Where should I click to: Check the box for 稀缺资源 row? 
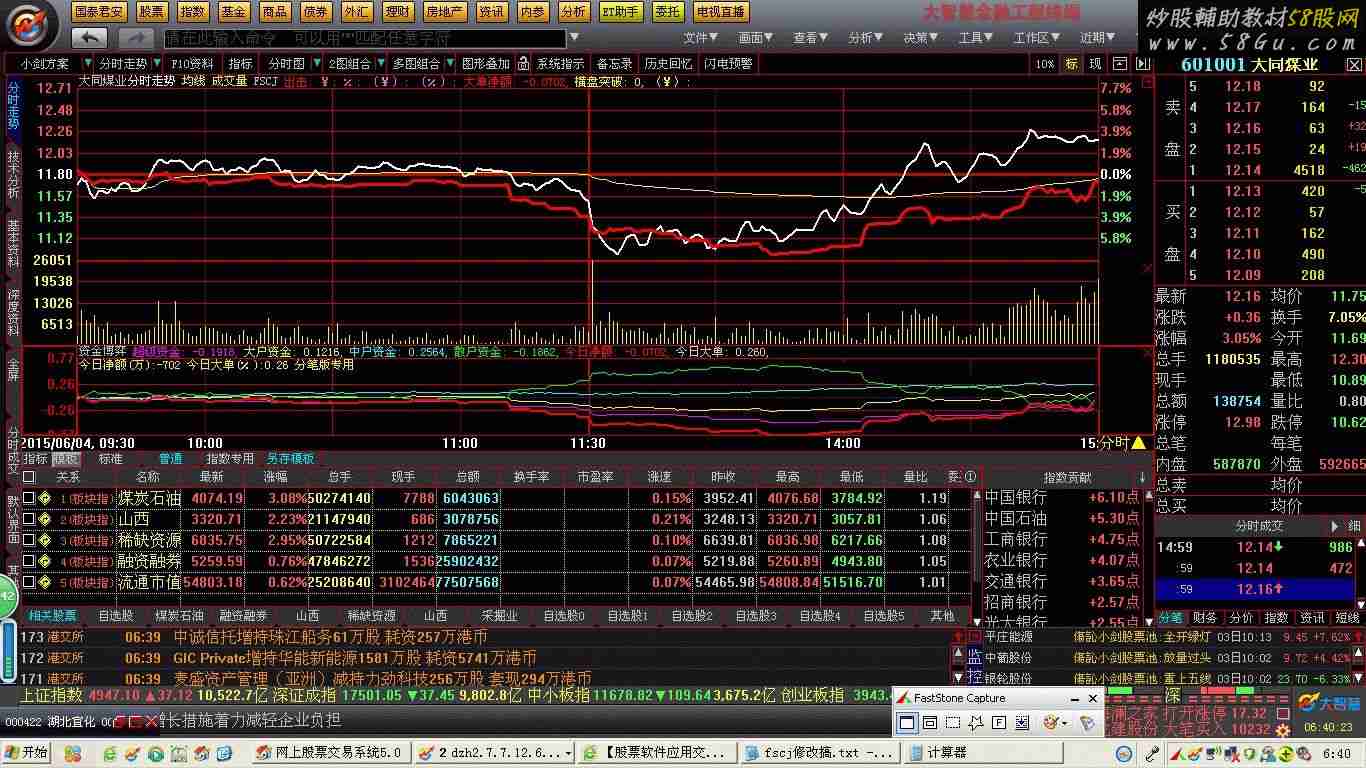[x=29, y=540]
